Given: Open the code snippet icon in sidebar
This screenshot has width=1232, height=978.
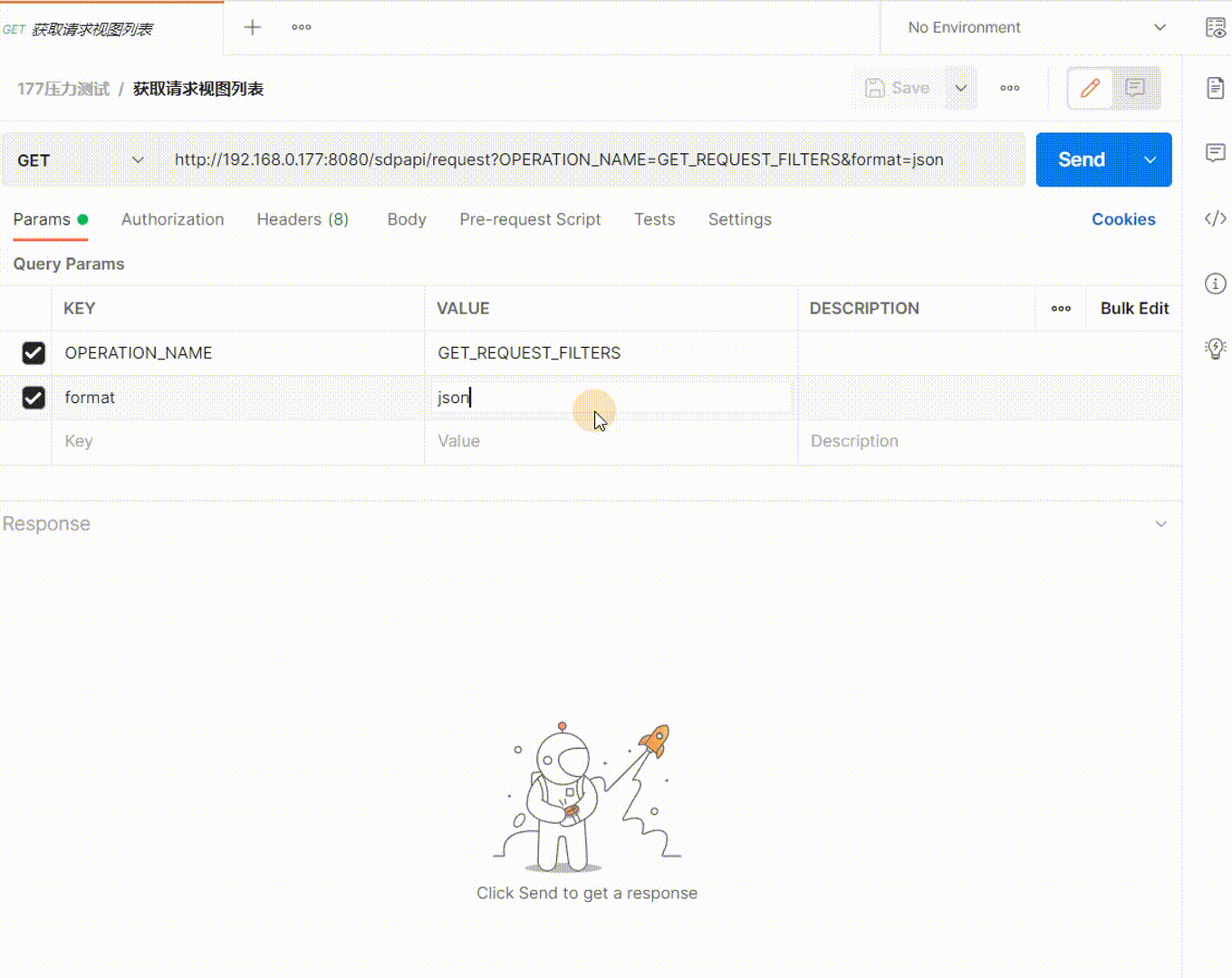Looking at the screenshot, I should pyautogui.click(x=1216, y=218).
